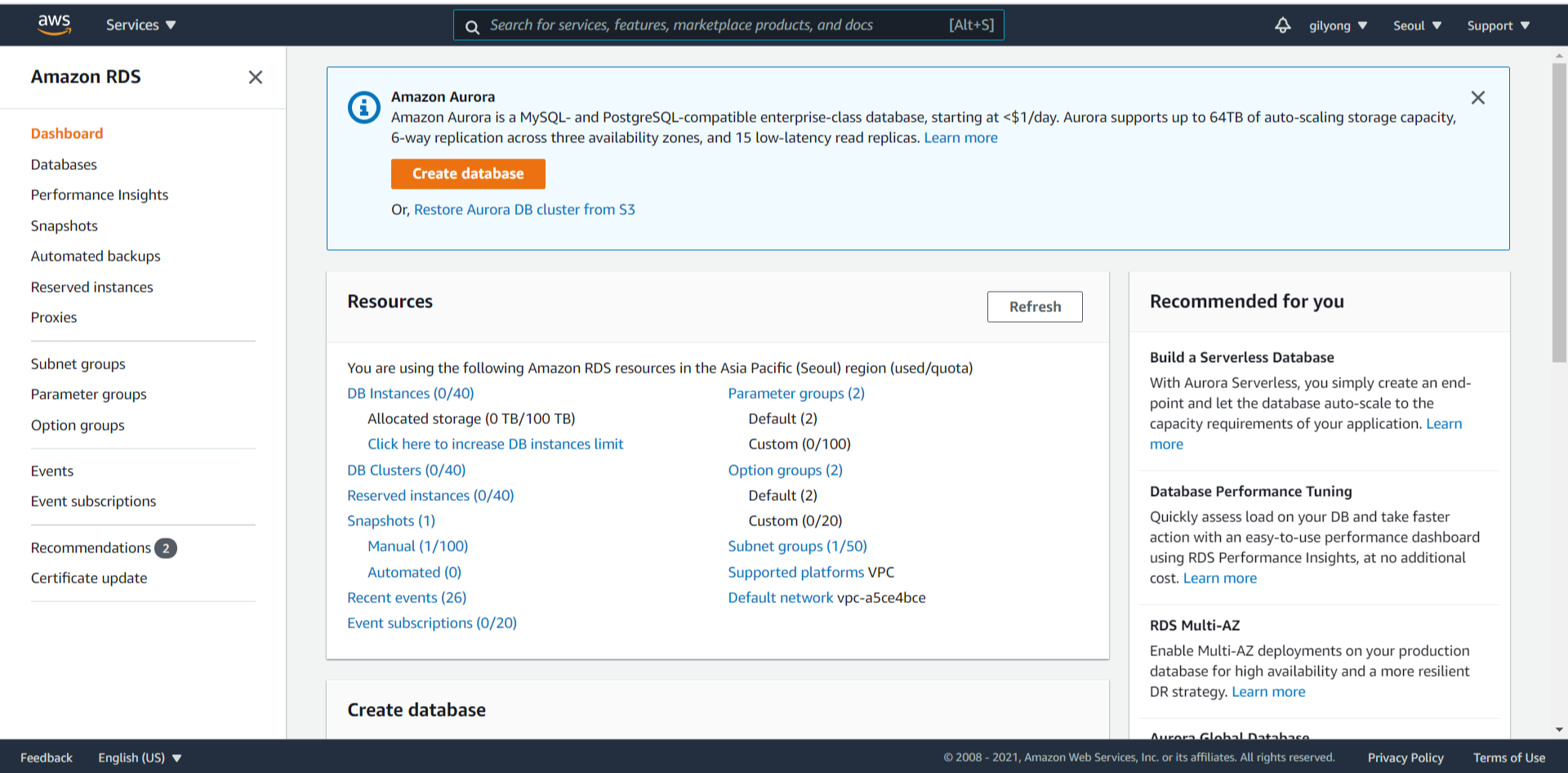Screen dimensions: 1568x773
Task: Refresh the Resources panel
Action: point(1035,306)
